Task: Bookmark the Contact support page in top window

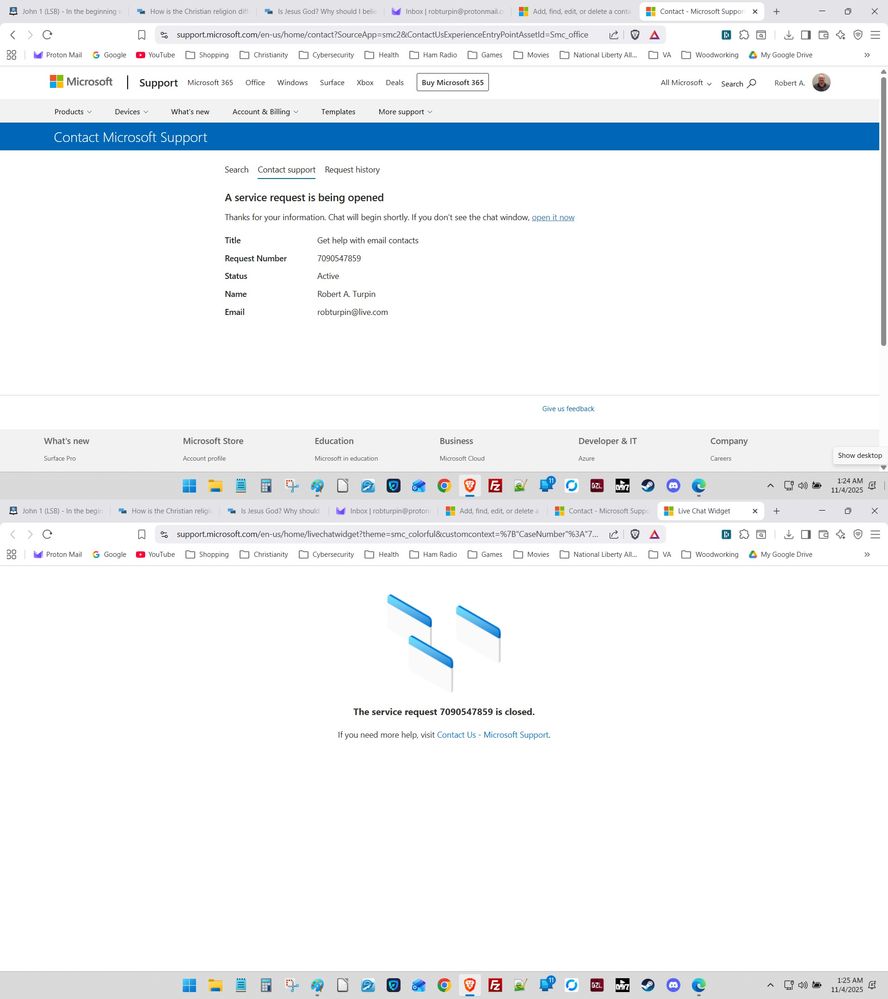Action: click(141, 35)
